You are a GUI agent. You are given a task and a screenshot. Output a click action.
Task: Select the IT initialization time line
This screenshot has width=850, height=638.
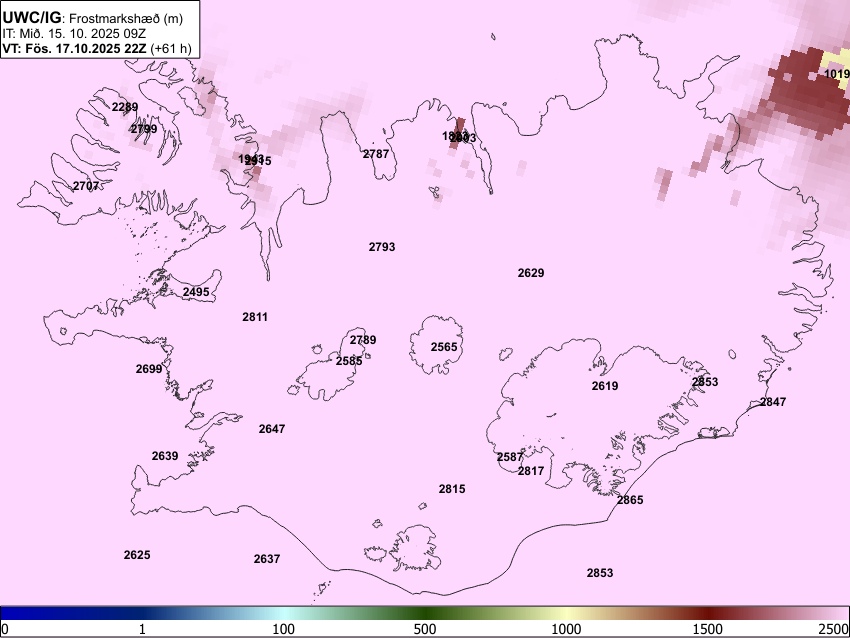74,34
